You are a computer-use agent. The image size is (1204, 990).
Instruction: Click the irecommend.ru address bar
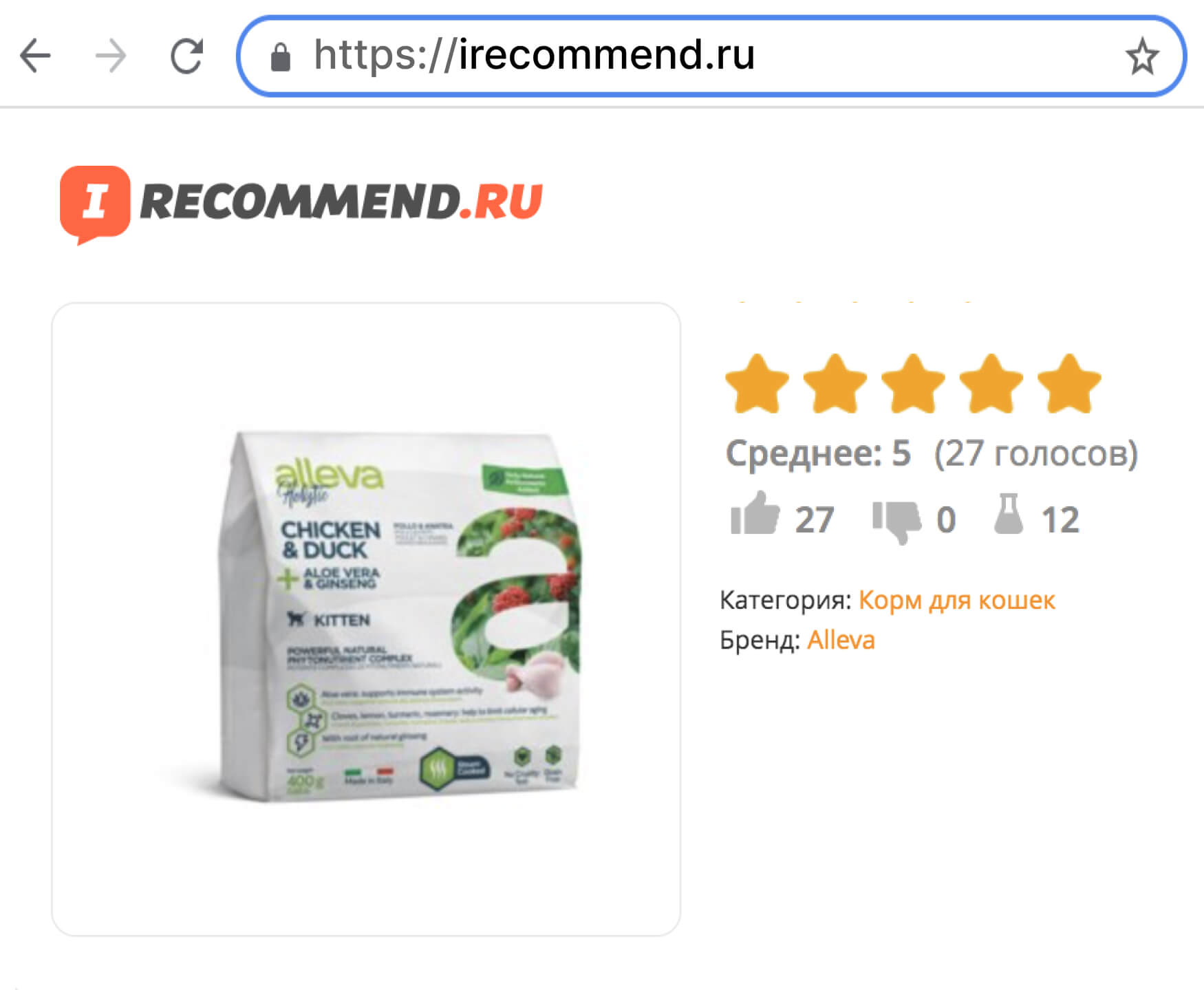(711, 56)
